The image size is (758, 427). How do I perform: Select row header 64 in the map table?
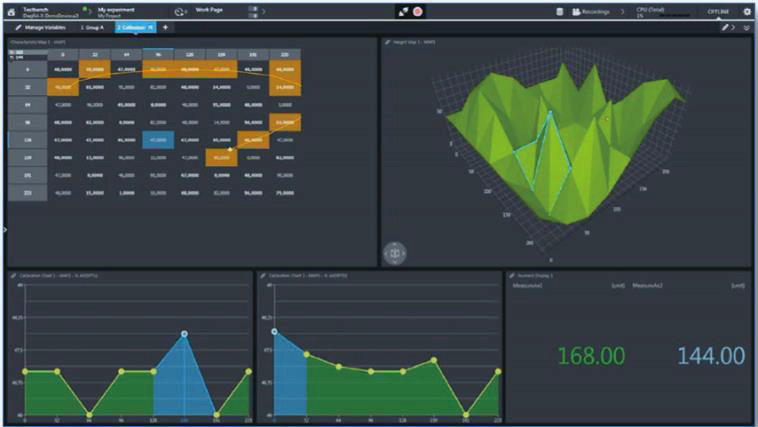28,104
